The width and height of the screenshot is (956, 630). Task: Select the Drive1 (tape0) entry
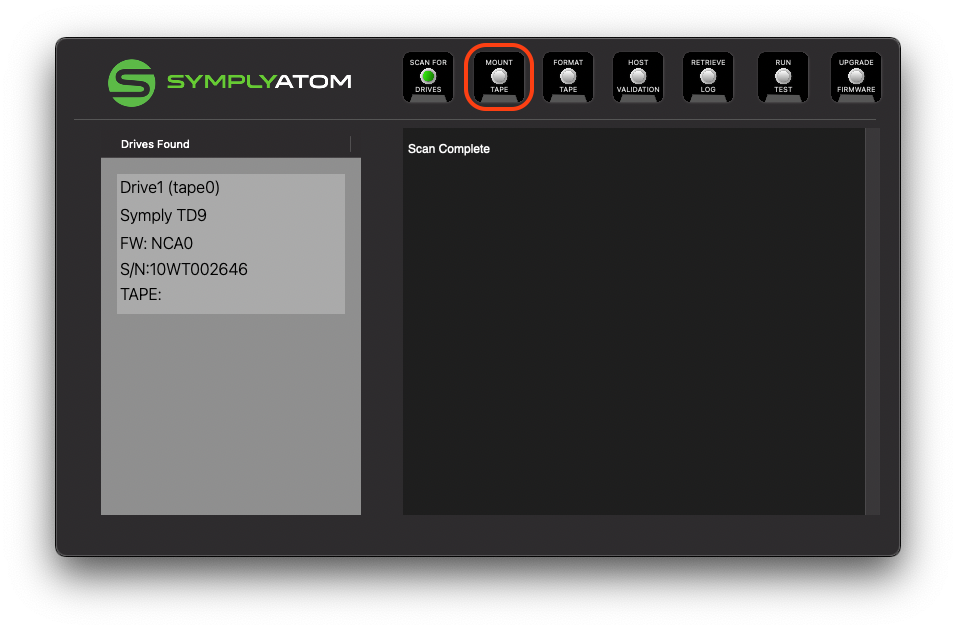pyautogui.click(x=169, y=188)
